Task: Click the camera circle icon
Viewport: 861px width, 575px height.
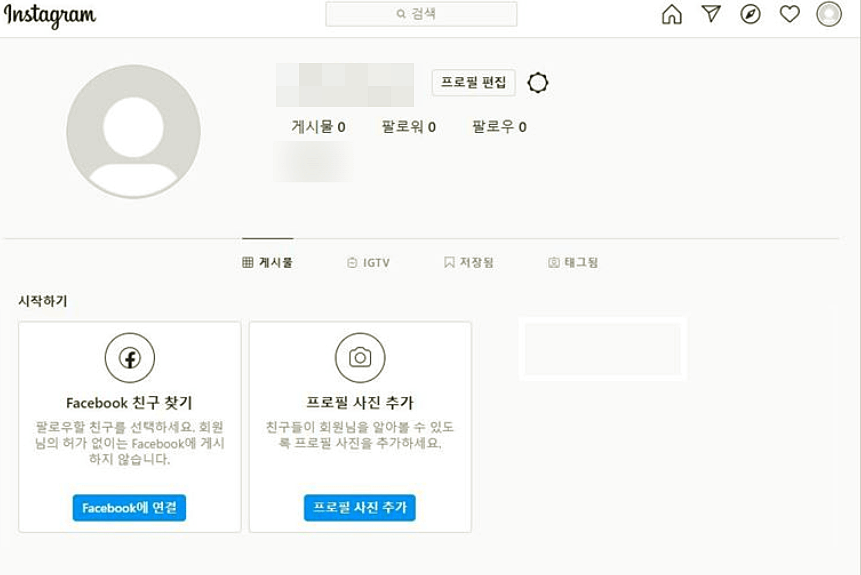Action: click(x=360, y=358)
